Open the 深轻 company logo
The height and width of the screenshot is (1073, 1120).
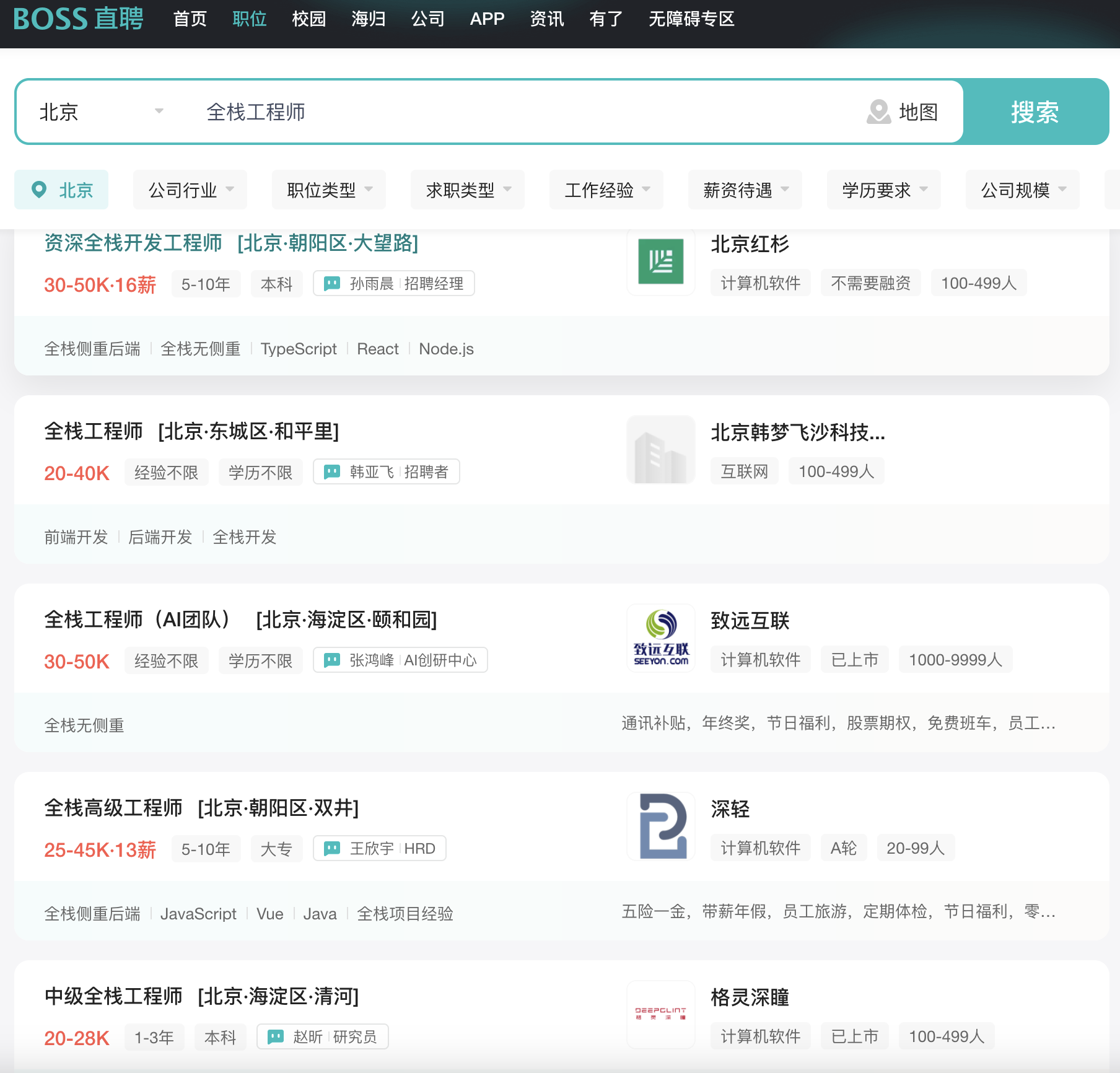point(660,826)
